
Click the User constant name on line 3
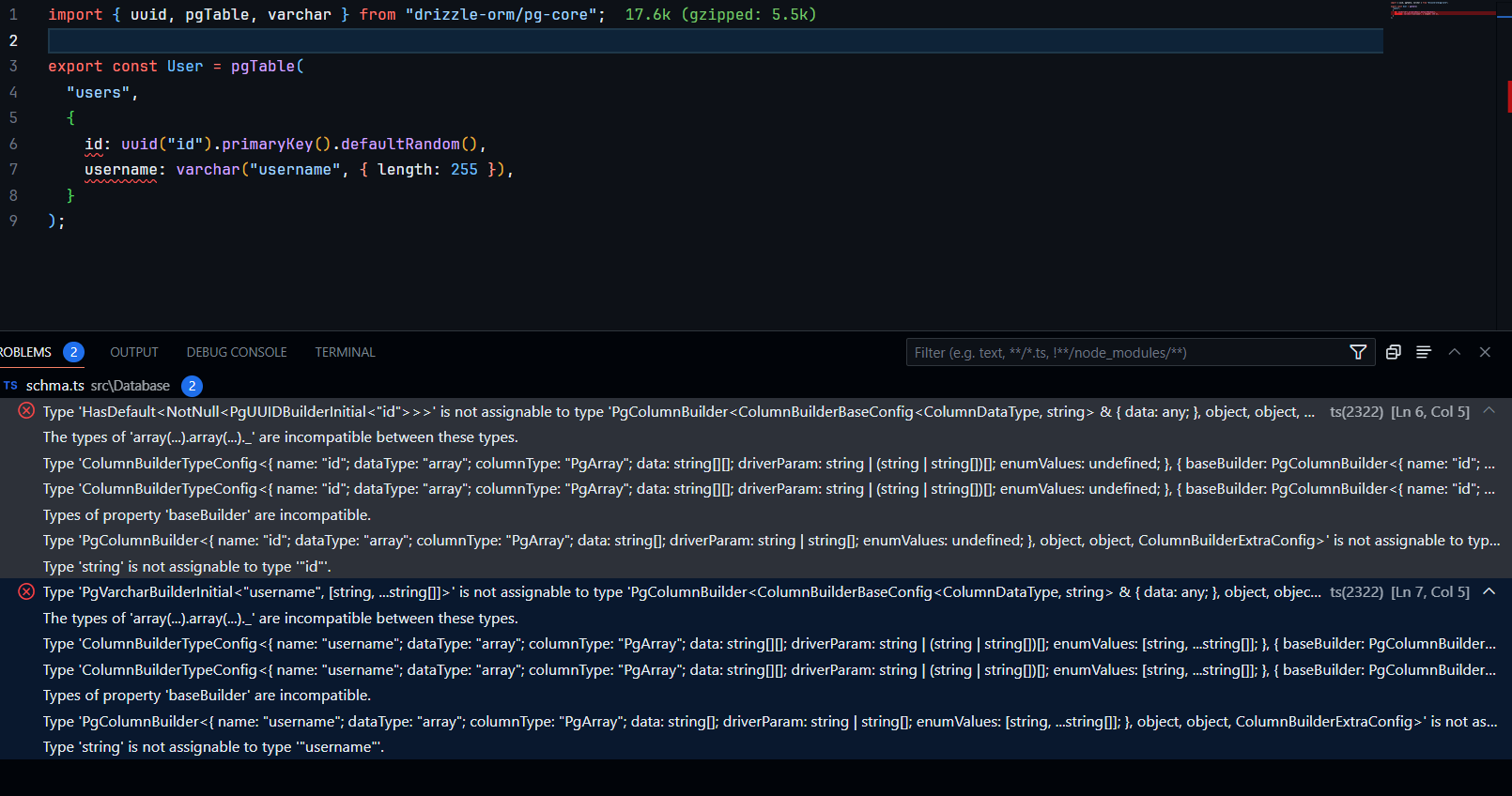point(185,66)
